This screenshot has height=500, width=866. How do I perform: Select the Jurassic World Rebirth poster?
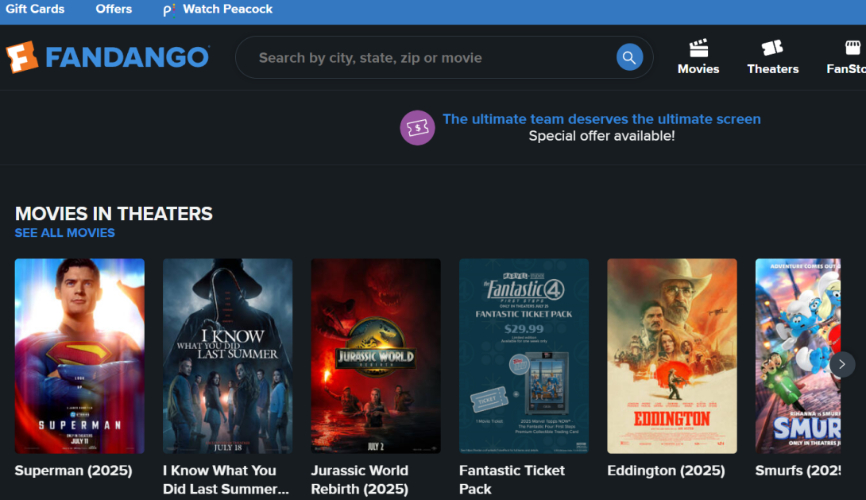376,356
